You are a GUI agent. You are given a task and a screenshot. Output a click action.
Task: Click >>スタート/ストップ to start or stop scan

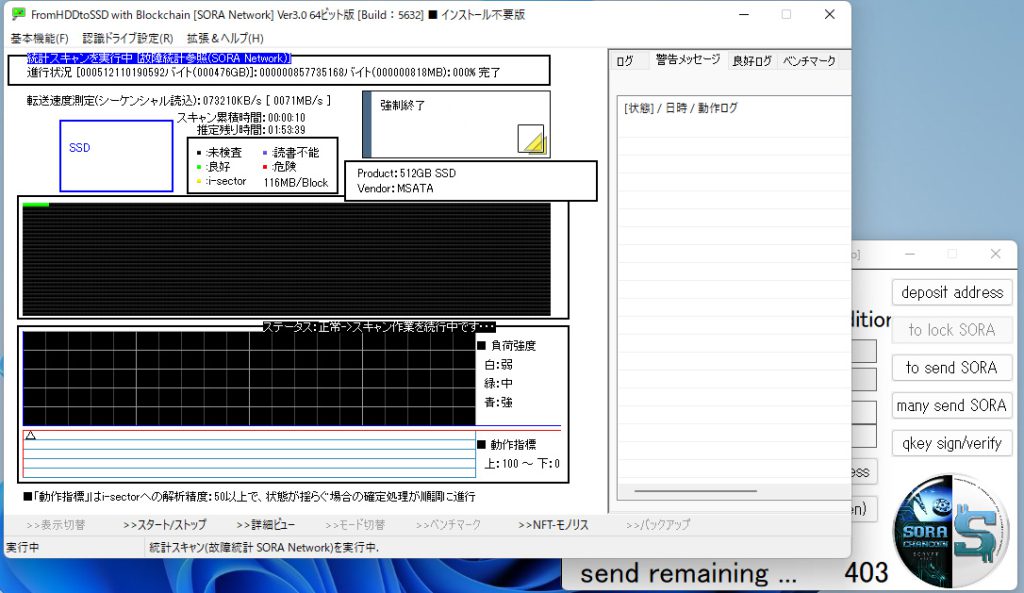pos(165,524)
